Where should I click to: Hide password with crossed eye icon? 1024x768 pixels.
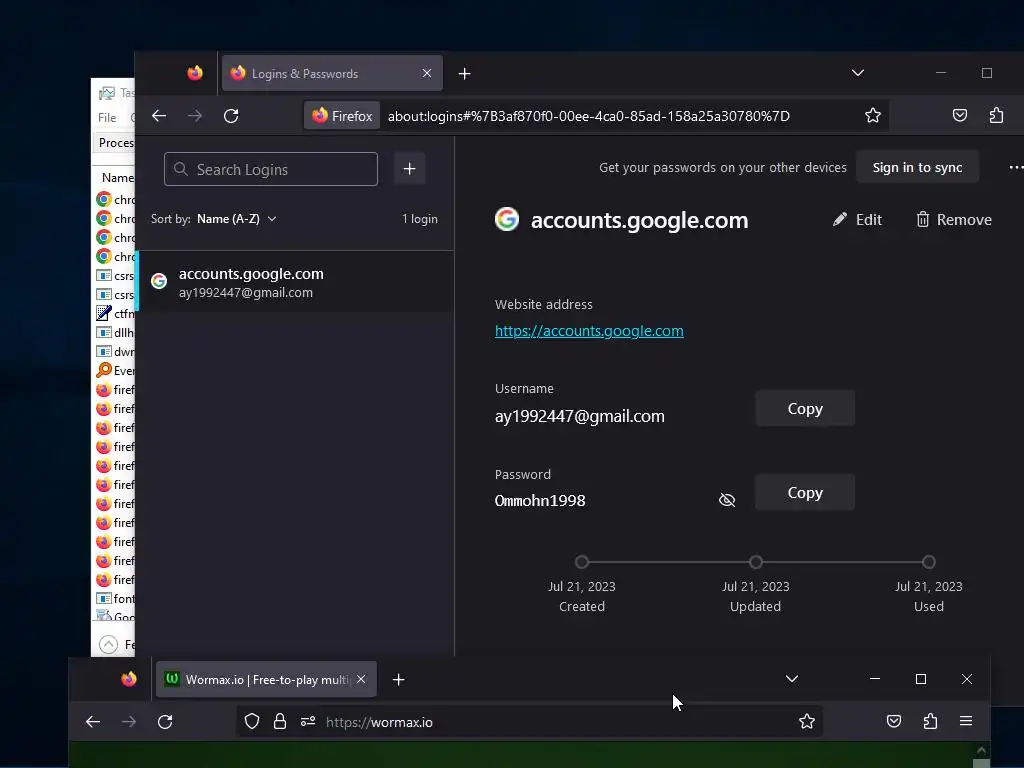pyautogui.click(x=727, y=500)
